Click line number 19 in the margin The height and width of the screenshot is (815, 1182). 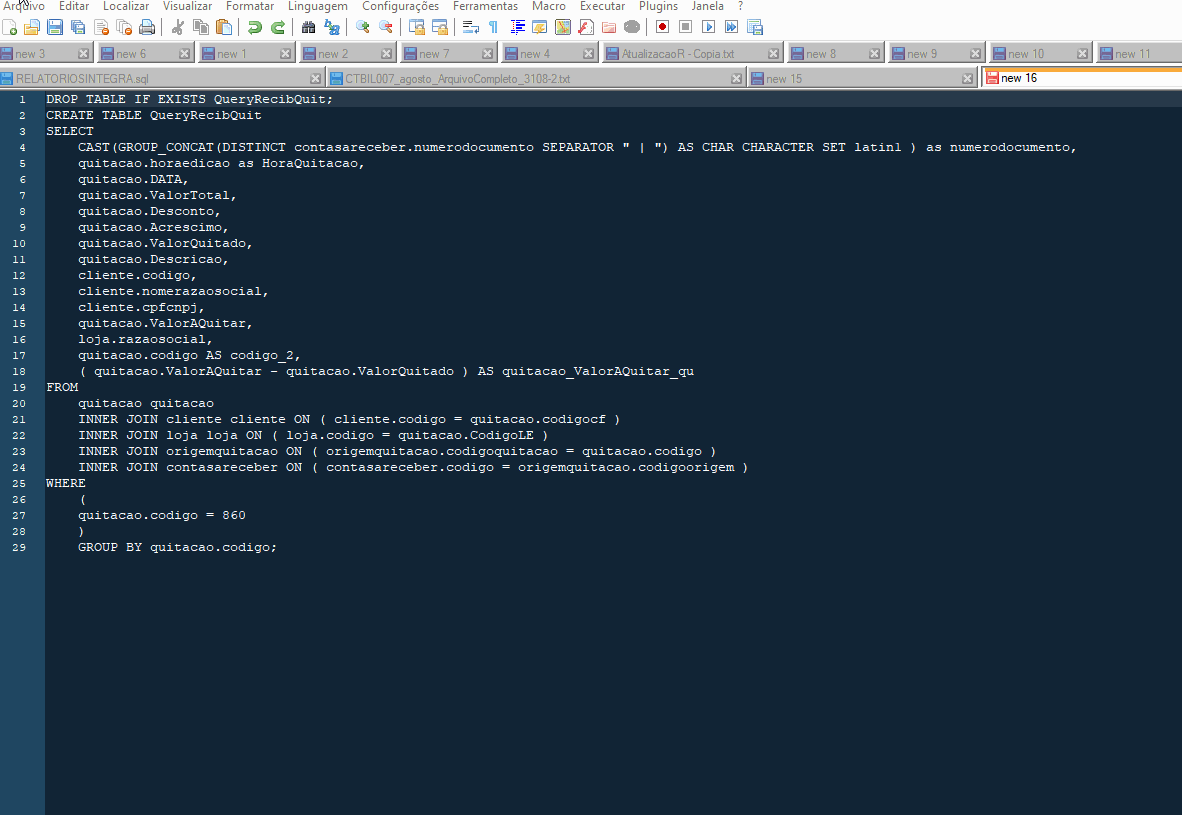coord(19,388)
